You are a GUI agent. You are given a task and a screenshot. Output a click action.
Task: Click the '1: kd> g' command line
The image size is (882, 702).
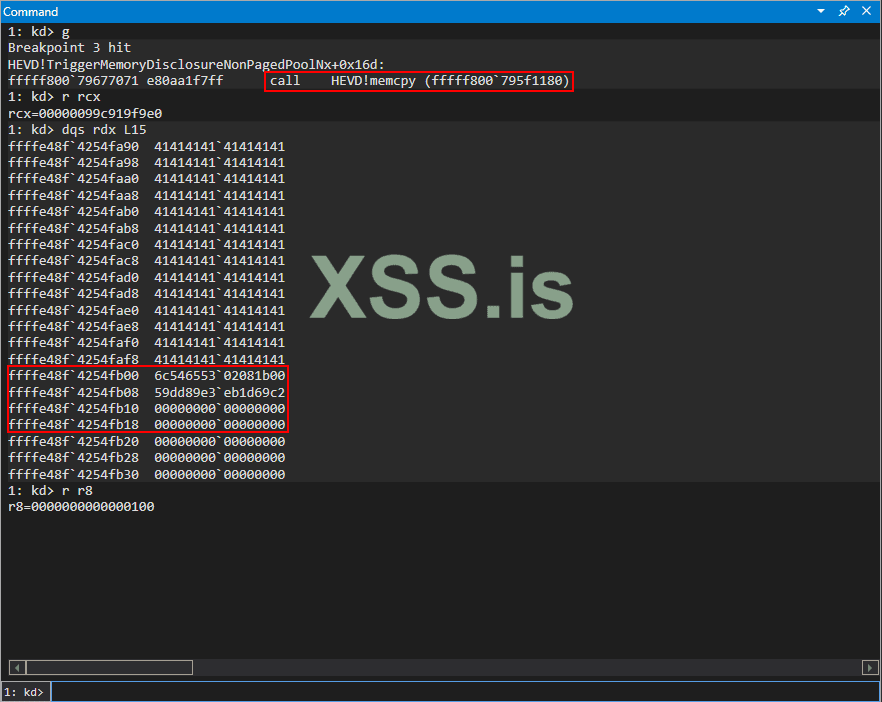tap(39, 32)
